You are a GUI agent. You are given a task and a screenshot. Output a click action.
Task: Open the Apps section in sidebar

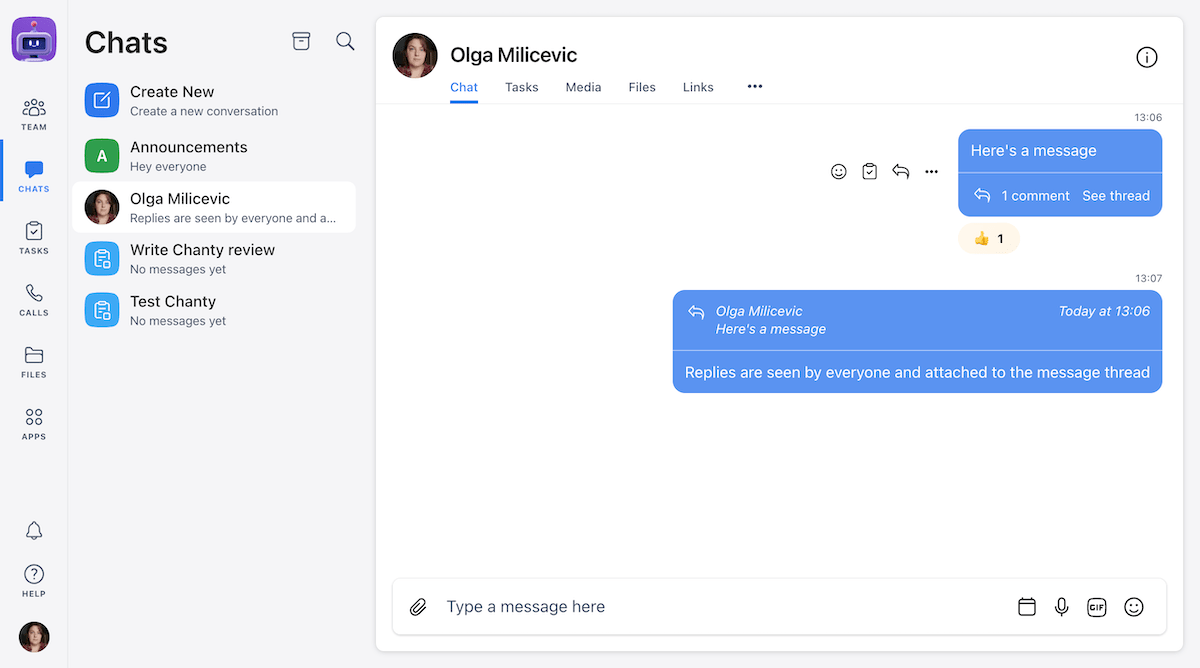[34, 424]
